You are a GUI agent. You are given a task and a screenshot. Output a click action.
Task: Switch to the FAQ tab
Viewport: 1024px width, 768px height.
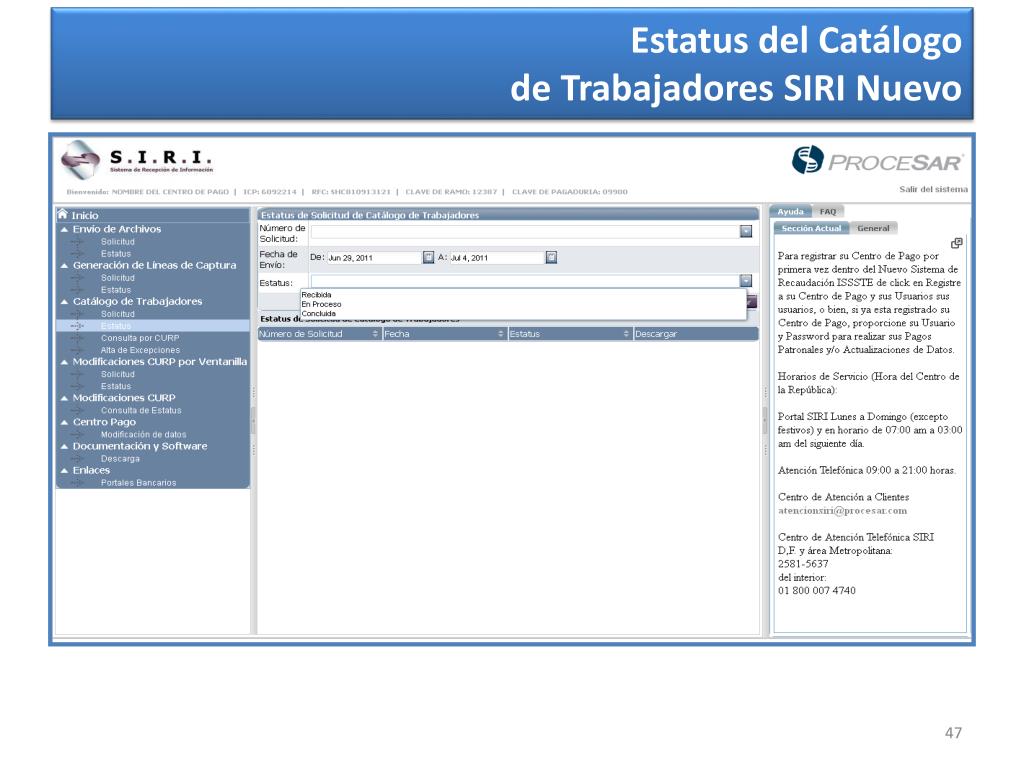coord(827,212)
